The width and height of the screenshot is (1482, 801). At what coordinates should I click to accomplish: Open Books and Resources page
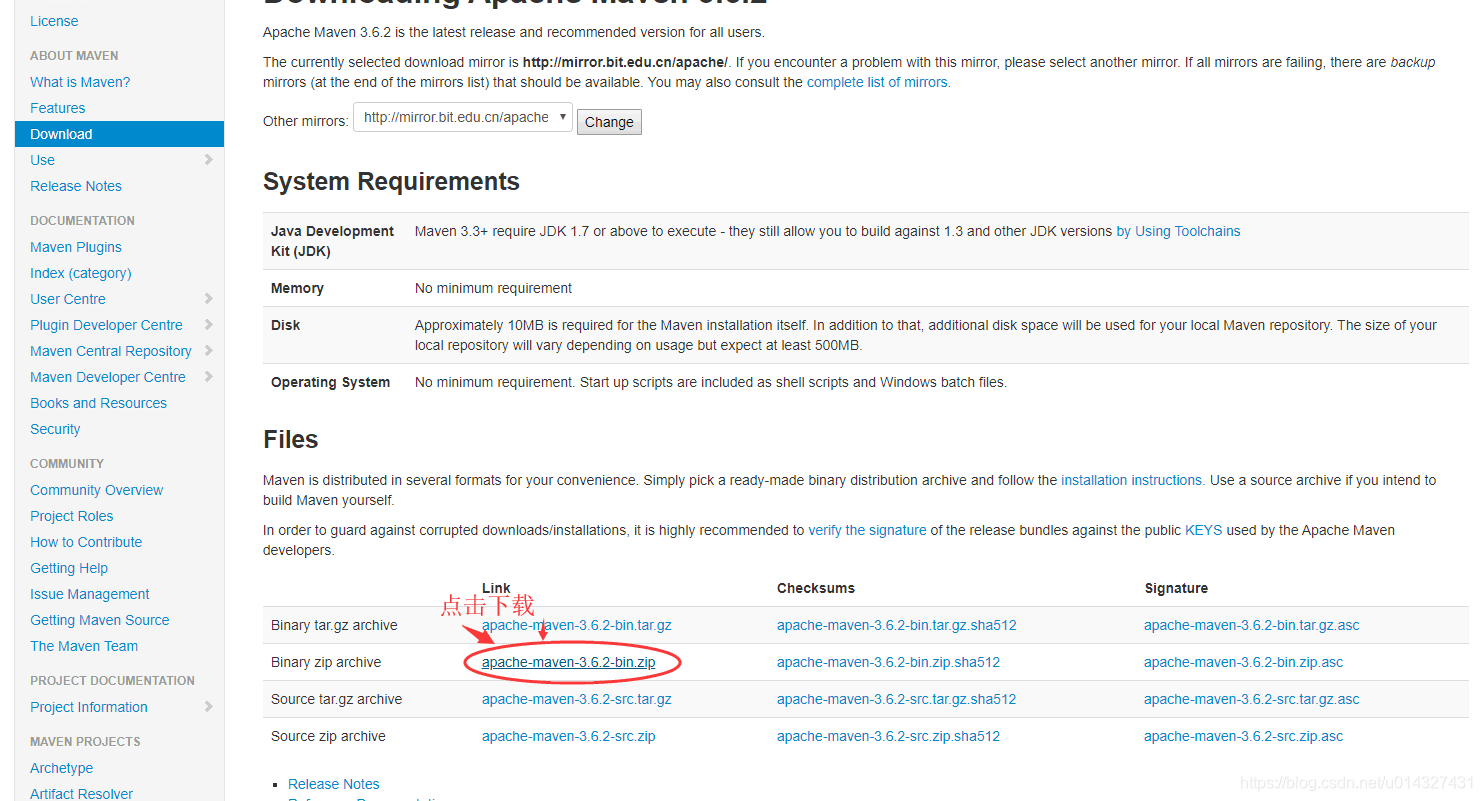click(x=98, y=403)
